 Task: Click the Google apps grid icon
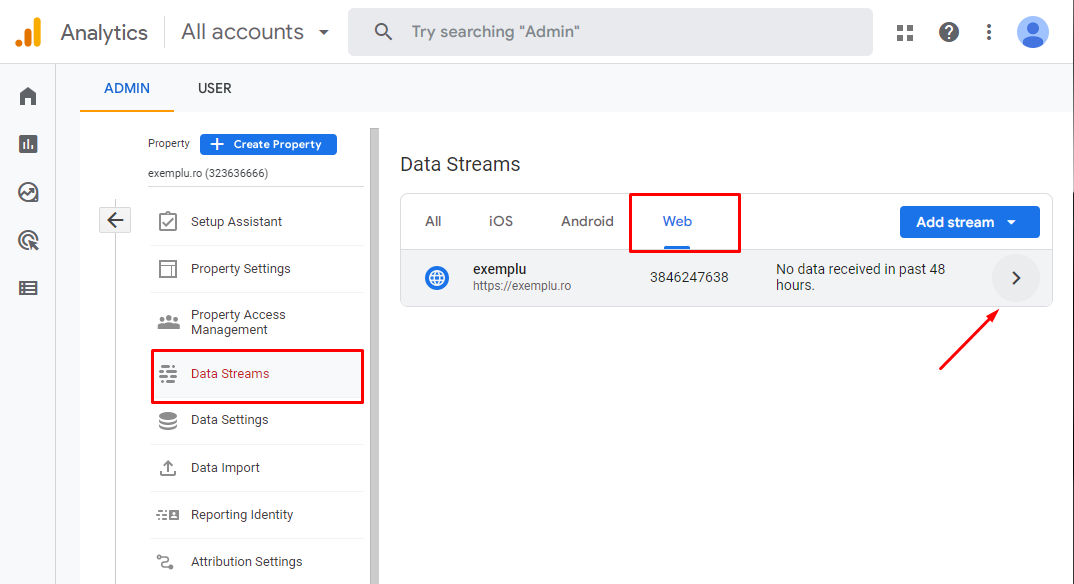(905, 32)
